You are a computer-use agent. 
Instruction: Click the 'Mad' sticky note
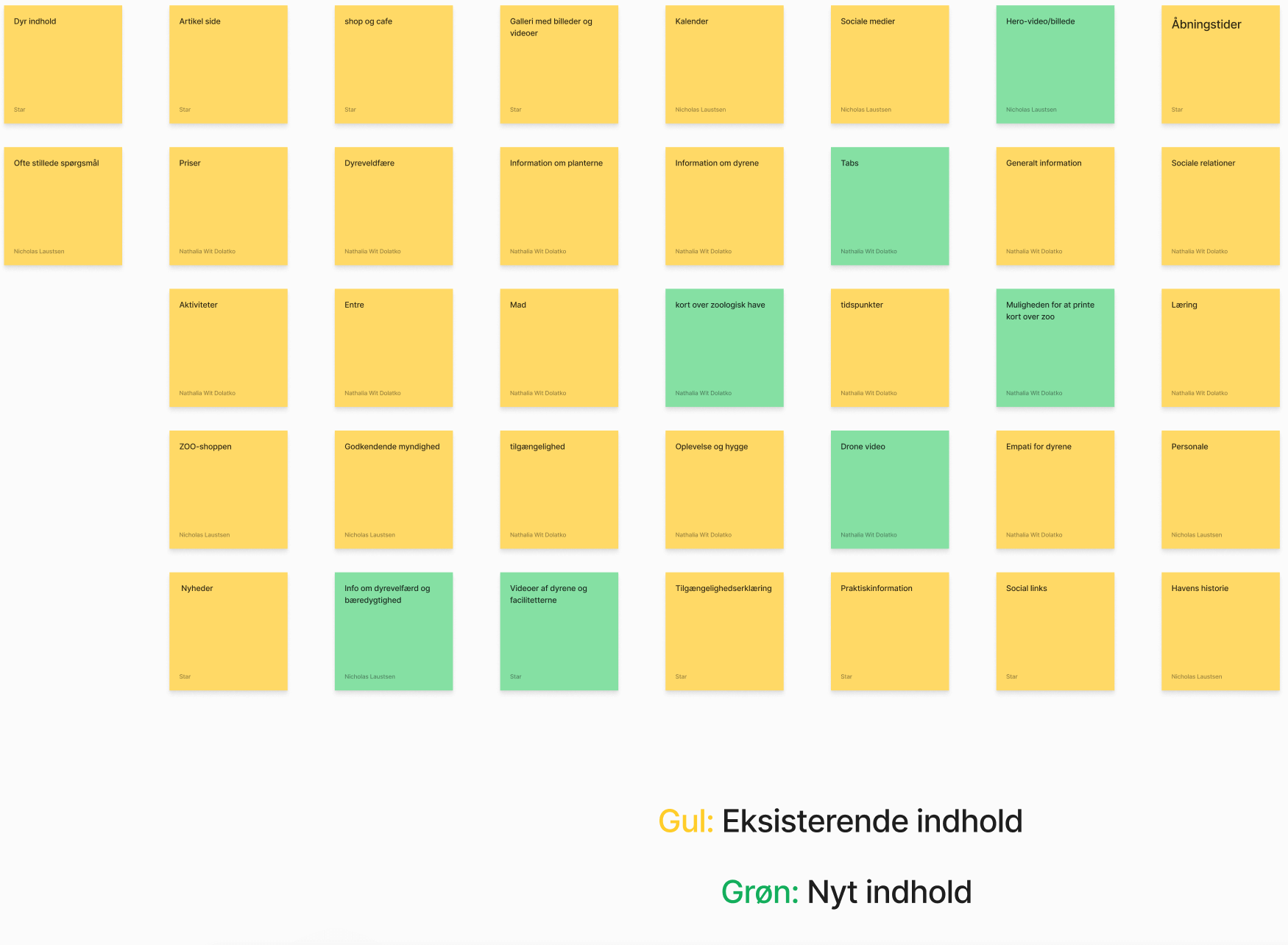[559, 348]
